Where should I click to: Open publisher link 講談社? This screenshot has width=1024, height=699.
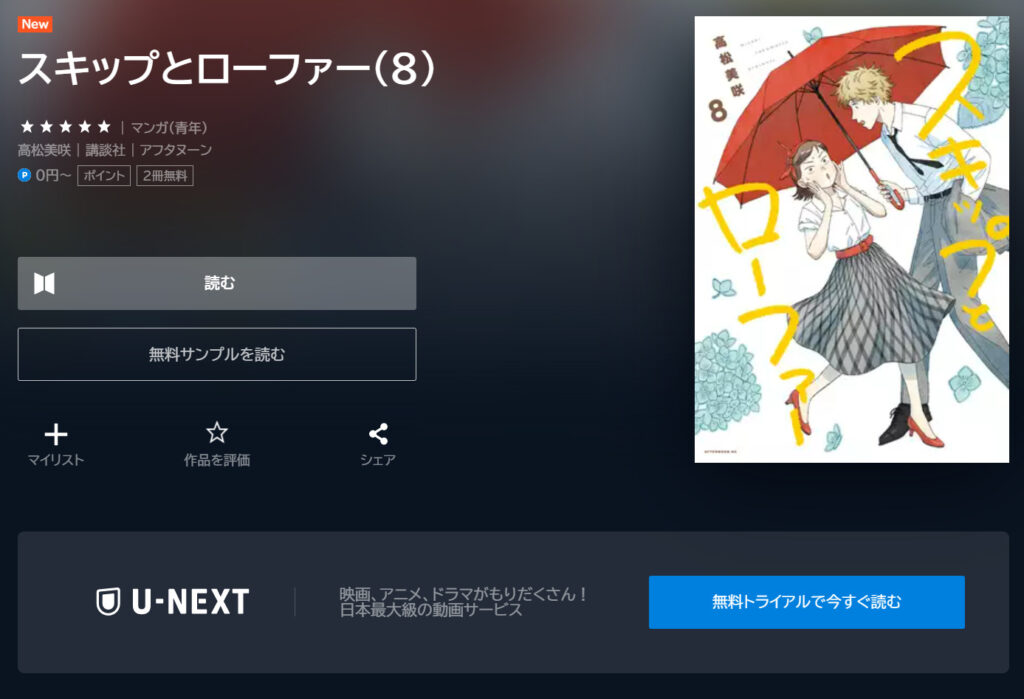(105, 150)
